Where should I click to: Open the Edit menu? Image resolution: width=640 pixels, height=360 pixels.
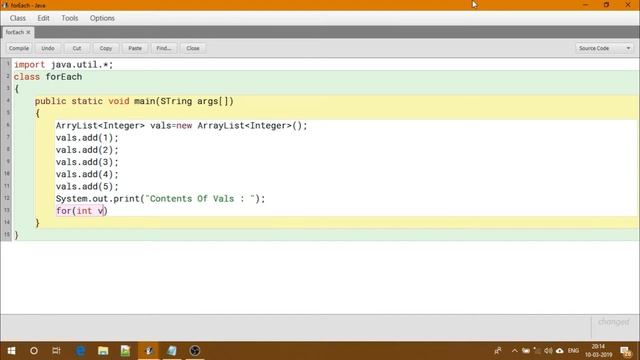[x=43, y=18]
